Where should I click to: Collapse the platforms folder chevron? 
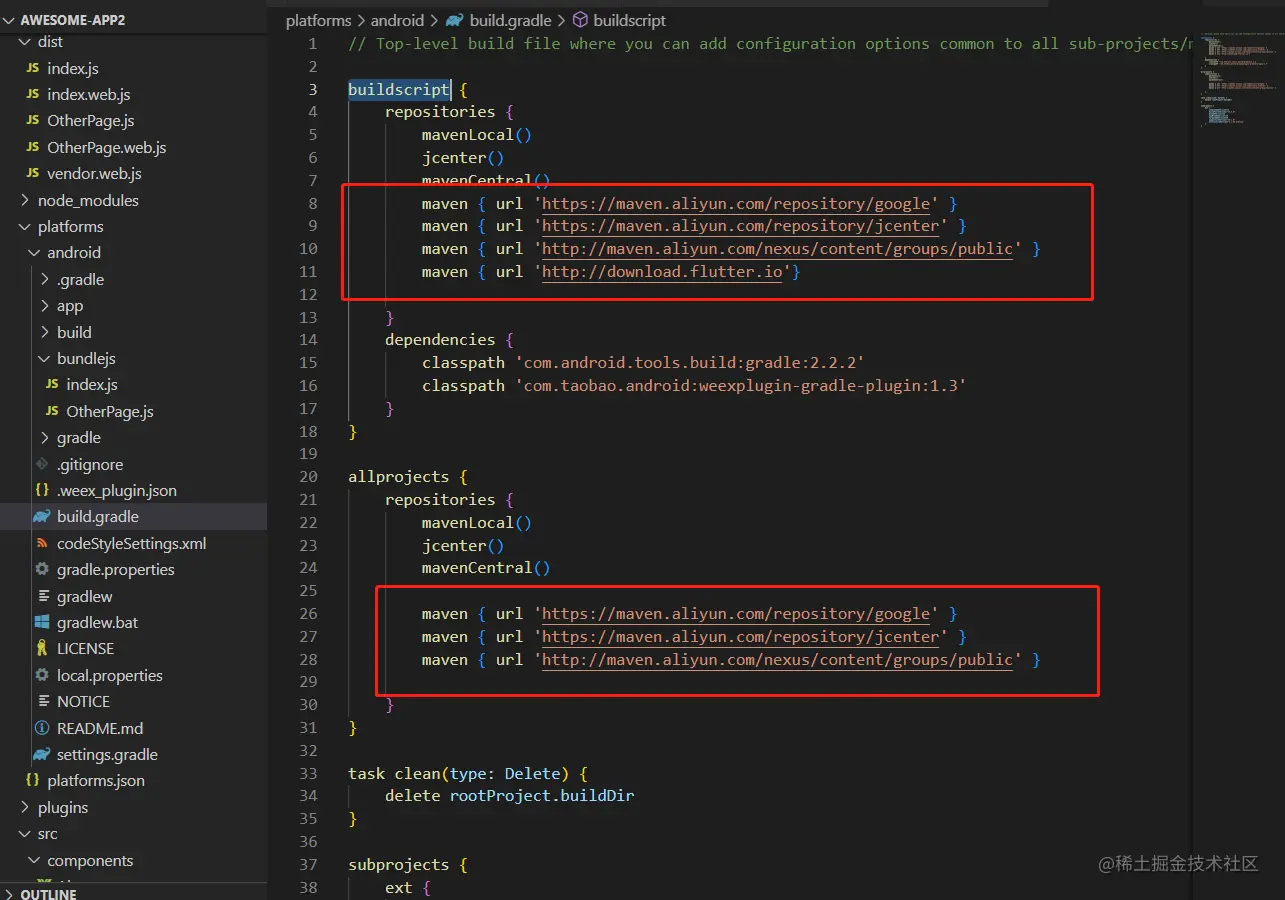click(26, 227)
